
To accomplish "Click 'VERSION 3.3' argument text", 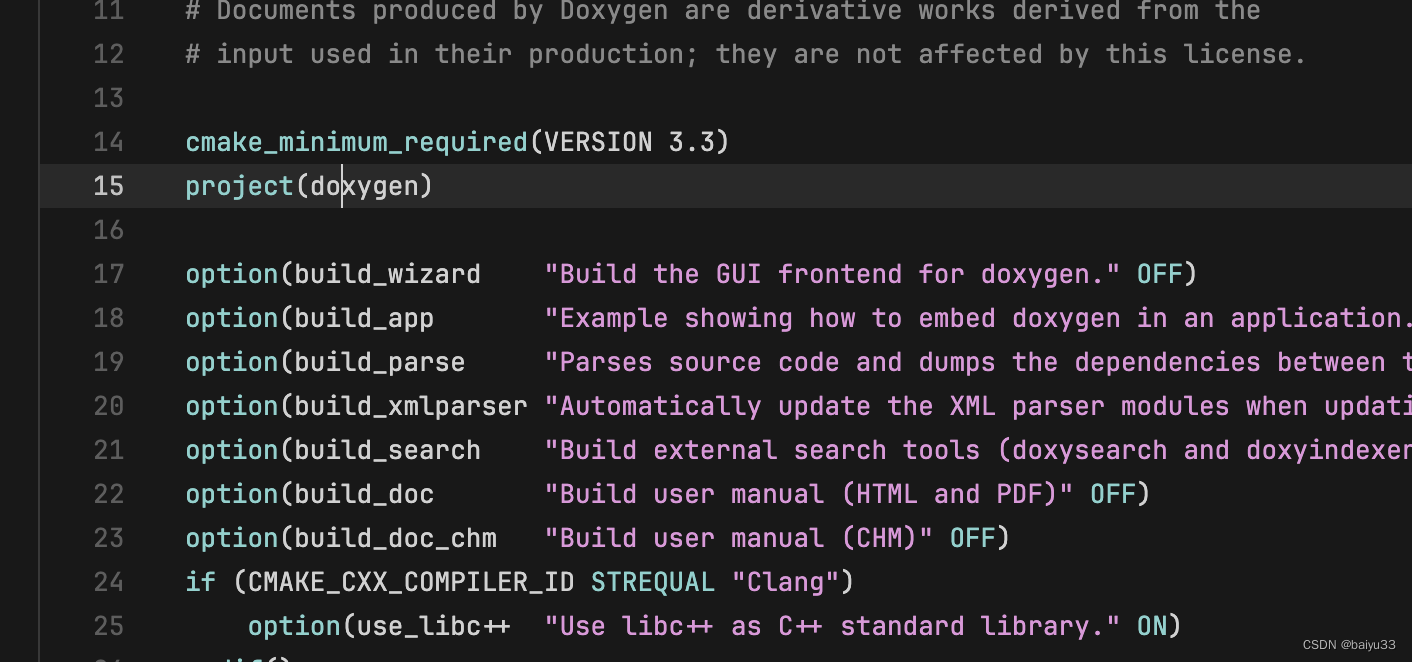I will (x=630, y=142).
